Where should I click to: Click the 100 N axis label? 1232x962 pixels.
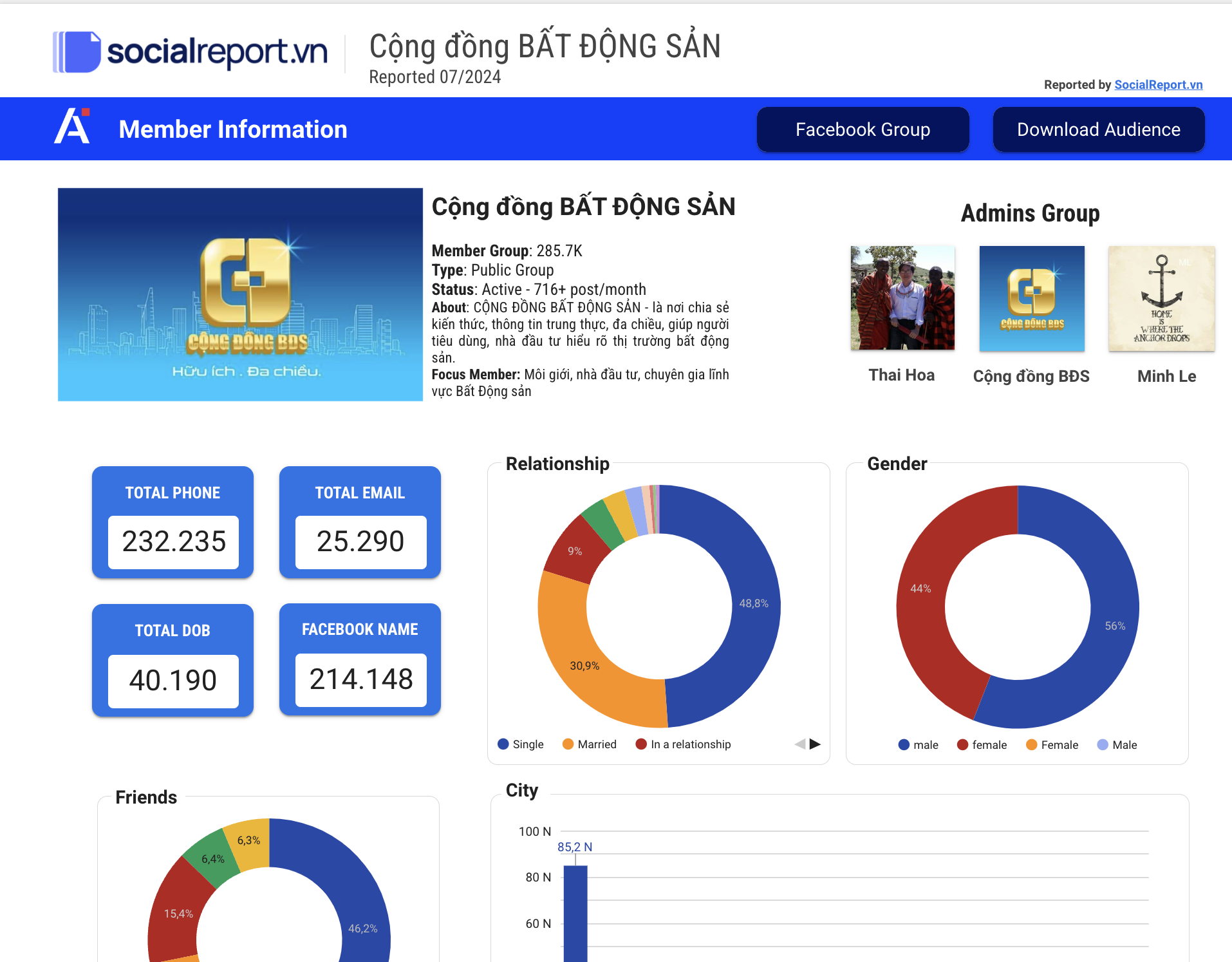point(535,831)
